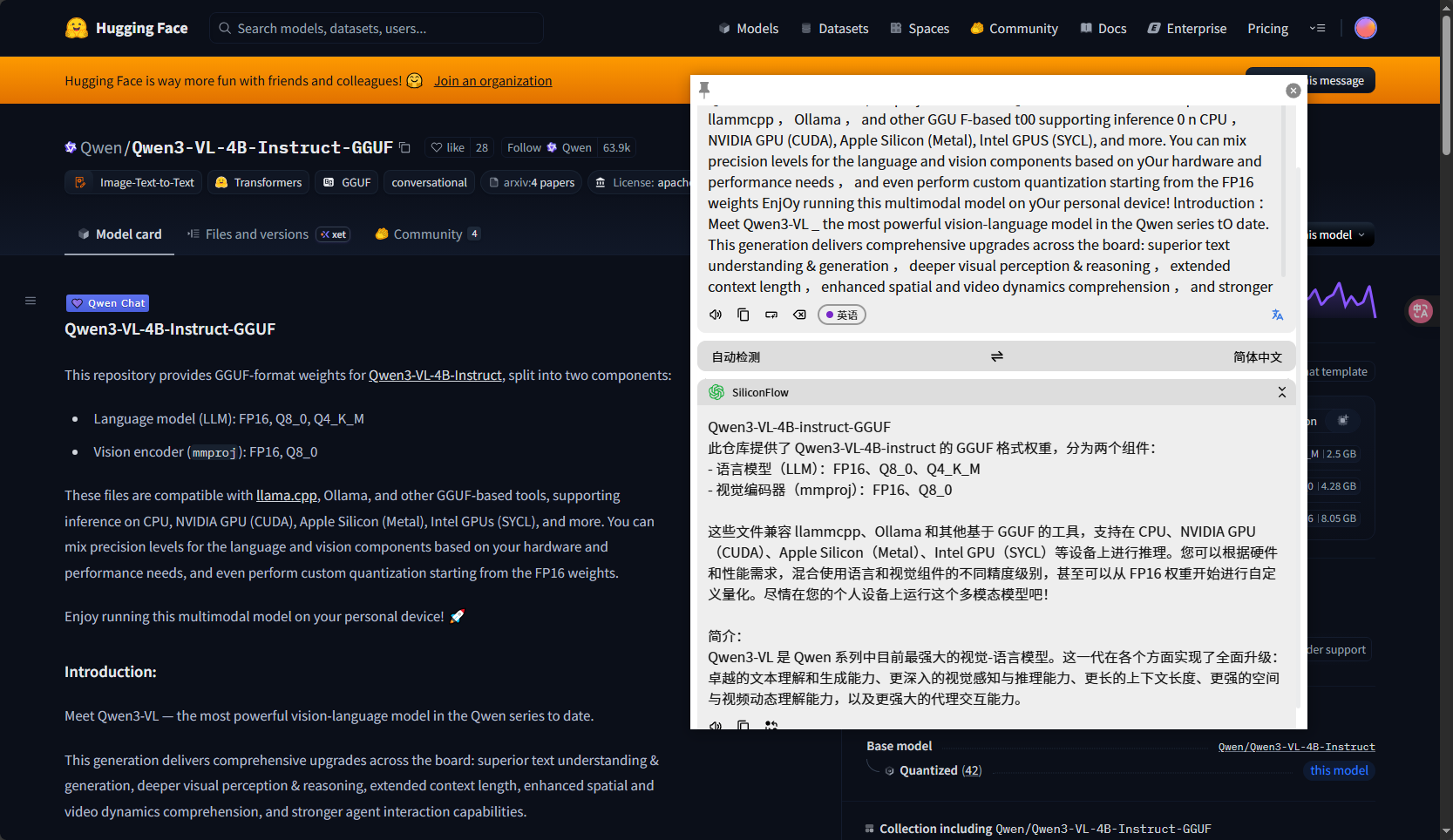
Task: Toggle the detected language chip 英语
Action: [x=841, y=315]
